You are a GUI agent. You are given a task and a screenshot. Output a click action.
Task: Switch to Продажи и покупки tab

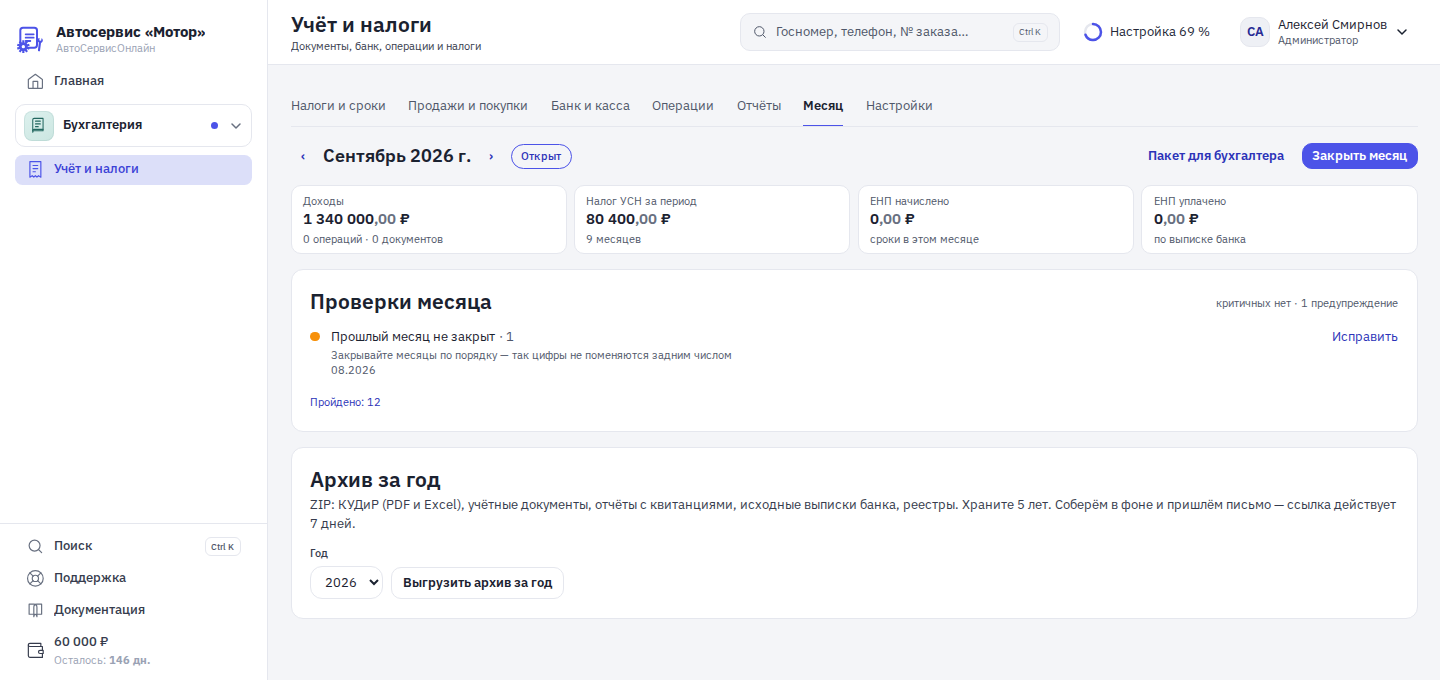tap(468, 106)
